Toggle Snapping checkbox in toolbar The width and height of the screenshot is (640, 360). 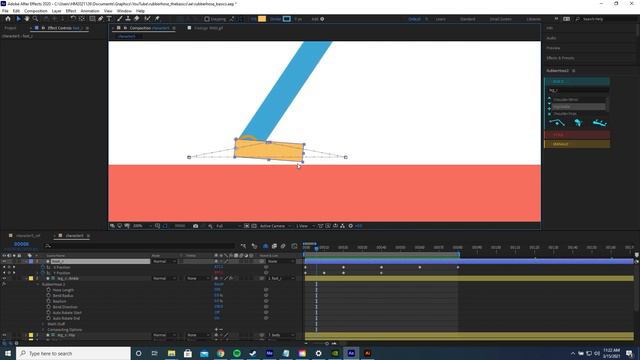click(207, 19)
